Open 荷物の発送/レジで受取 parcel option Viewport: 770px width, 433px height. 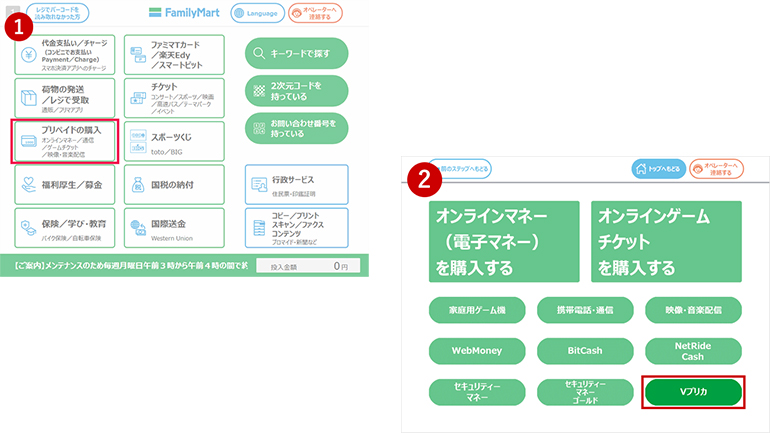65,97
